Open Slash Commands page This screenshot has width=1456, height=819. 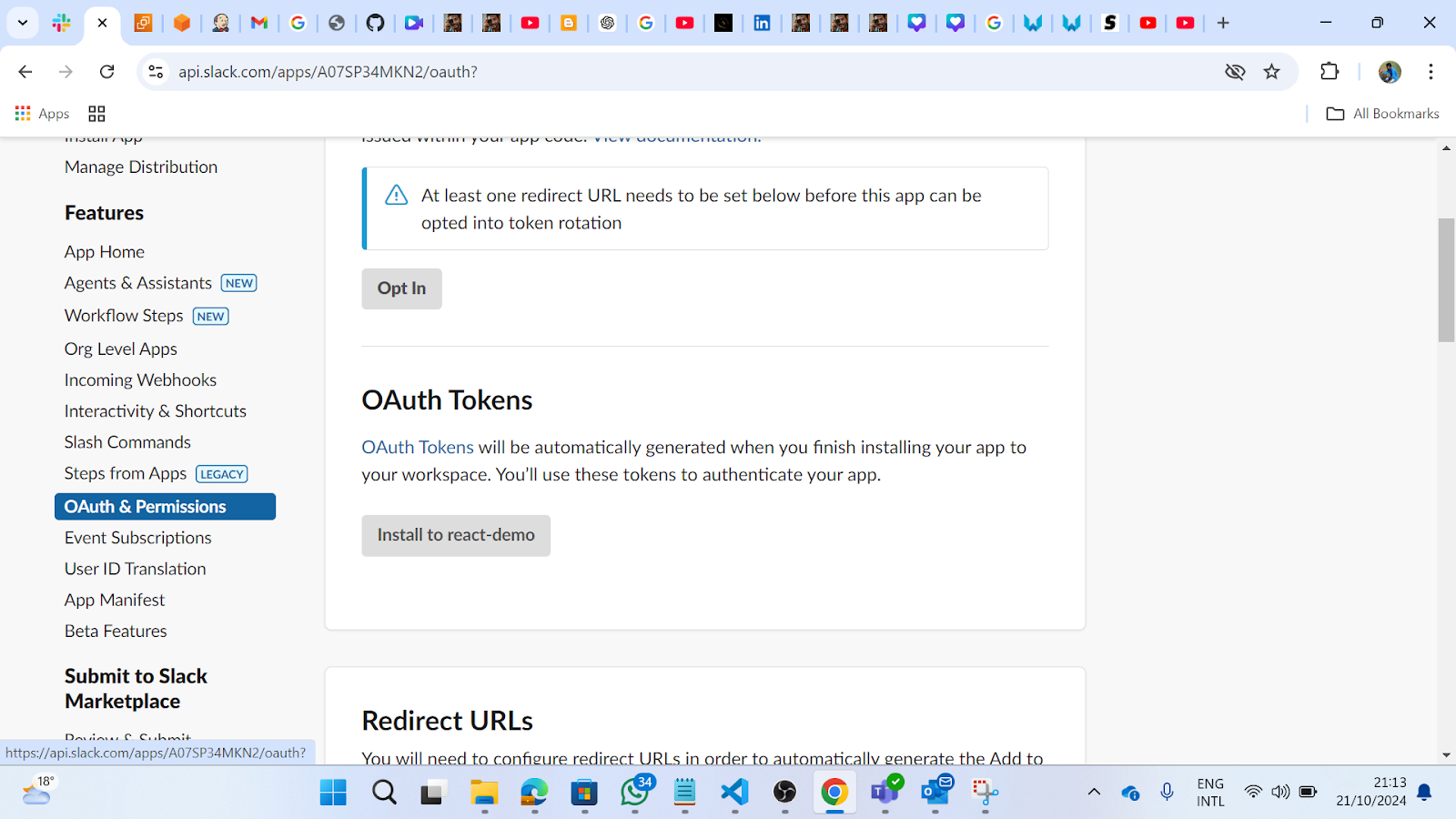(x=127, y=441)
